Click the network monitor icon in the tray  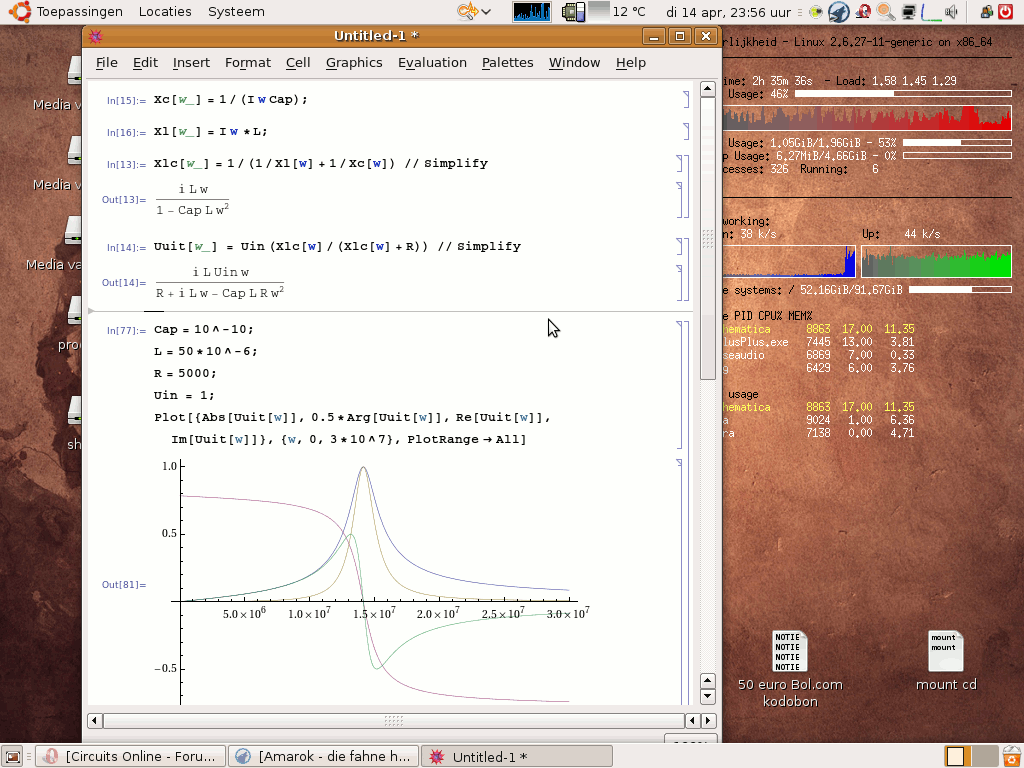click(908, 12)
